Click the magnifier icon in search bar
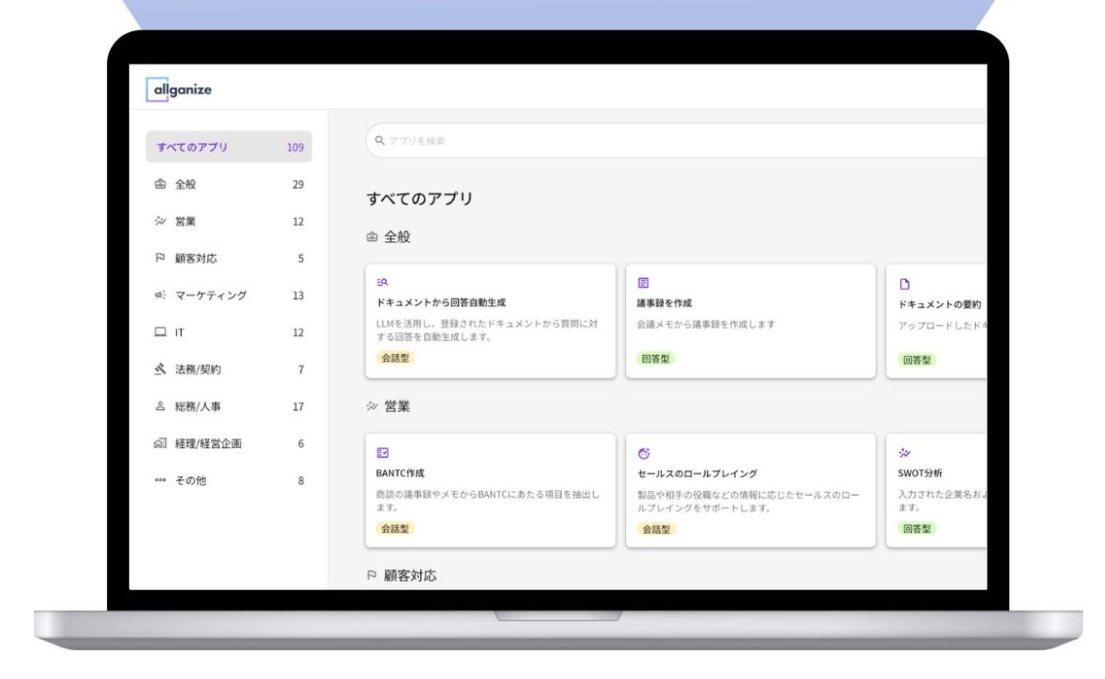 [x=380, y=141]
